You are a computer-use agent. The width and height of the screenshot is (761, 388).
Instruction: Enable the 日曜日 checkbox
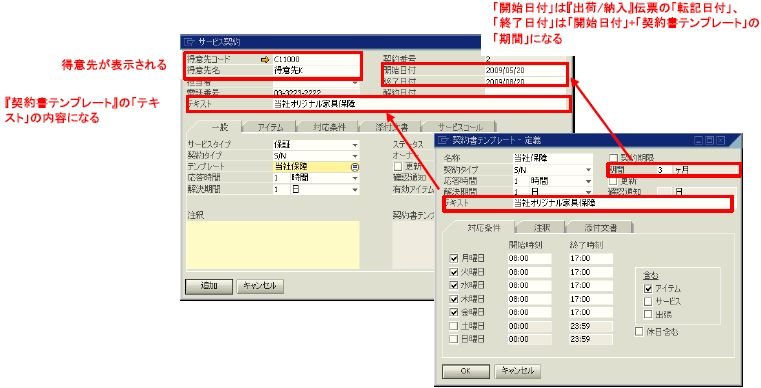(454, 339)
